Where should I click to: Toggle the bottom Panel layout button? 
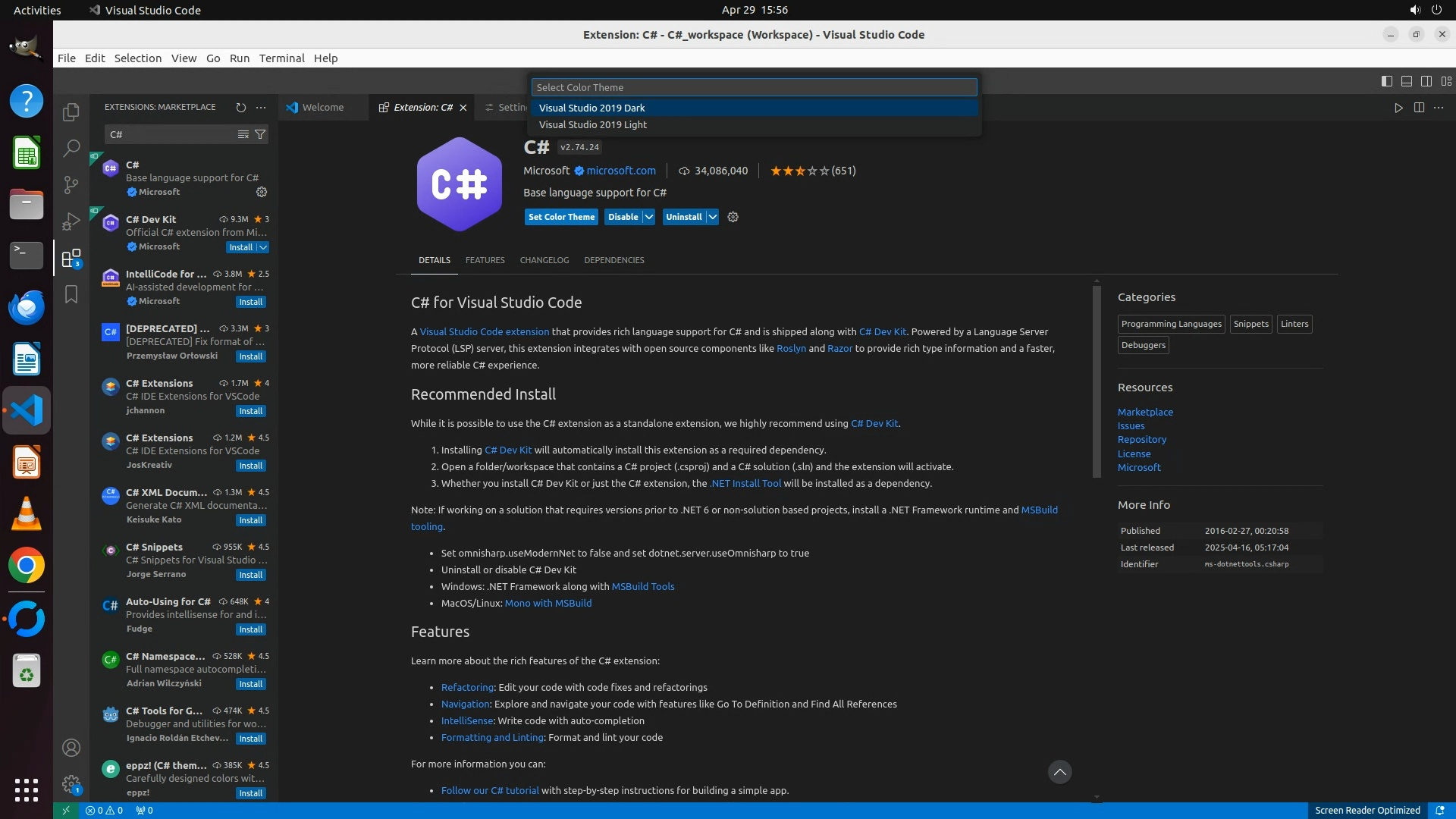[1407, 81]
